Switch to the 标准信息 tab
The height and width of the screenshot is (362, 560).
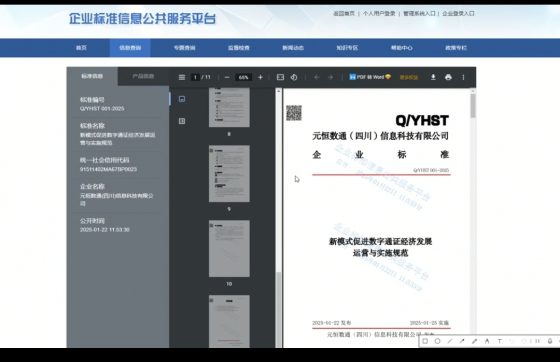[x=92, y=76]
